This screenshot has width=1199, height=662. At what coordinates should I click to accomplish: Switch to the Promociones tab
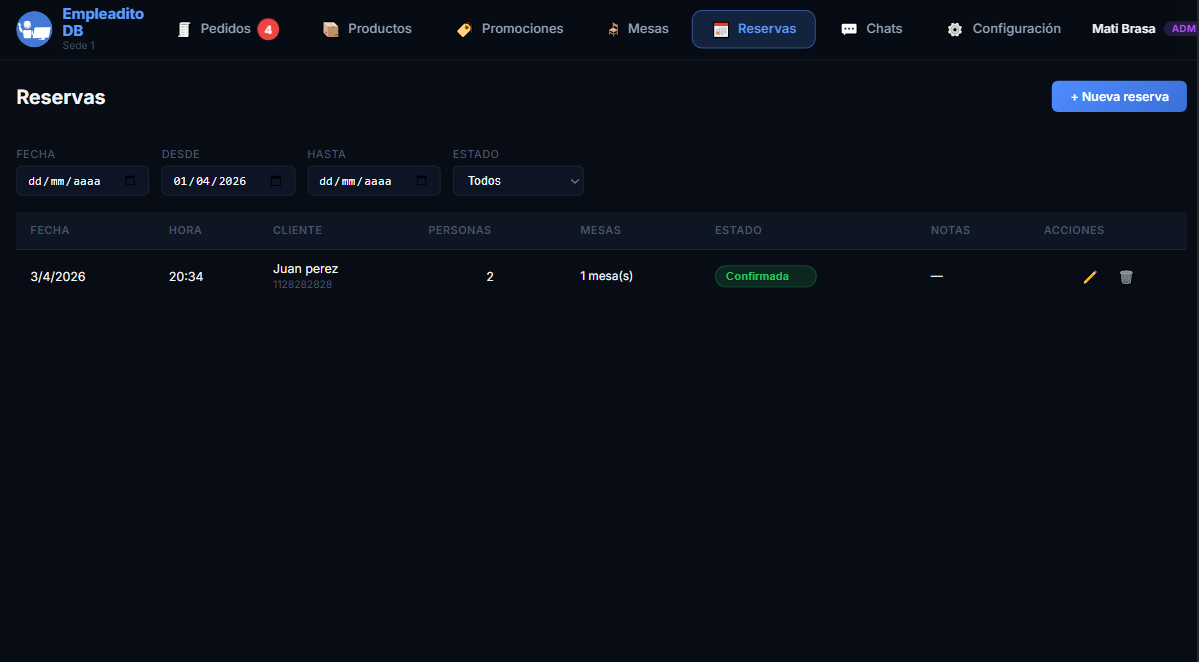tap(510, 29)
